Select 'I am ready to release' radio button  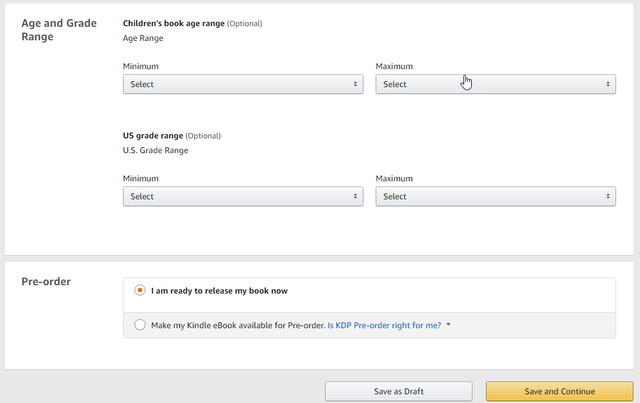coord(140,290)
